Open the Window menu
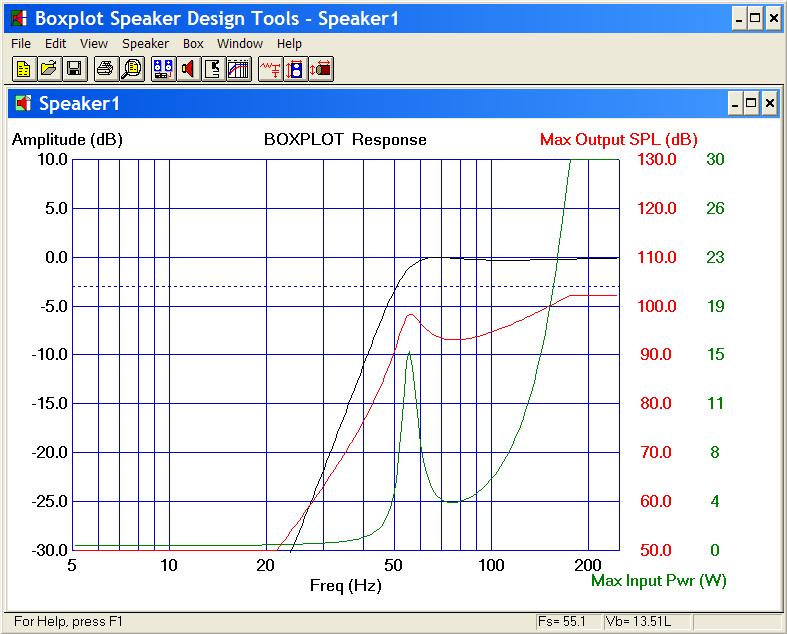The height and width of the screenshot is (634, 787). coord(240,44)
